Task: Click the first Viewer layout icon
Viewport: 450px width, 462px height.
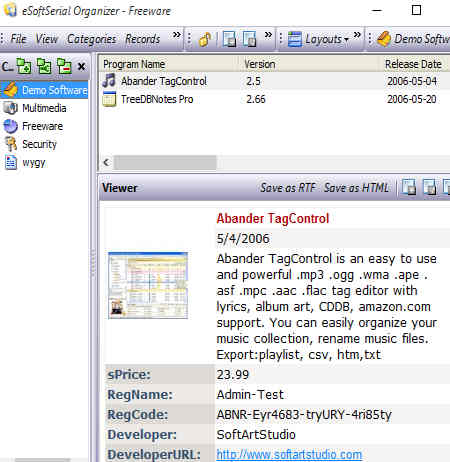Action: [x=409, y=187]
